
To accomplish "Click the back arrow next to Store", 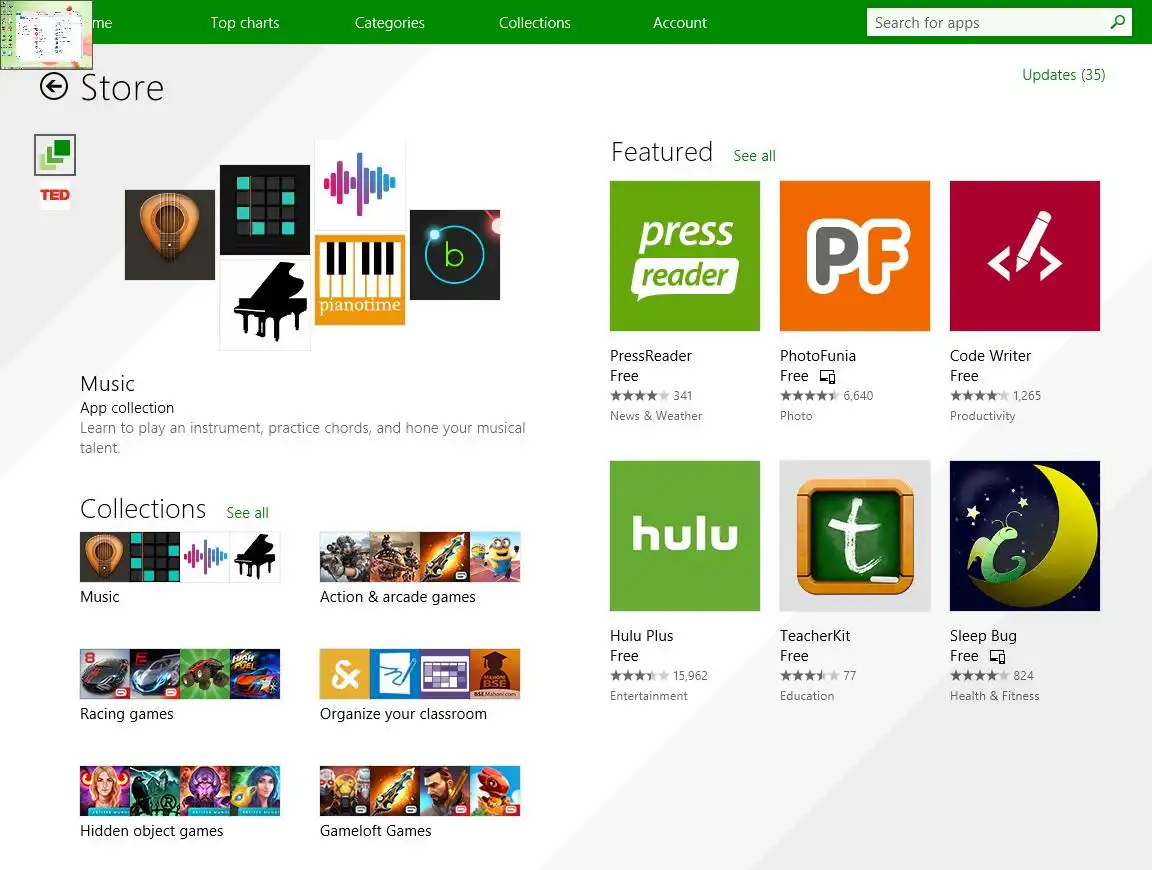I will (54, 87).
